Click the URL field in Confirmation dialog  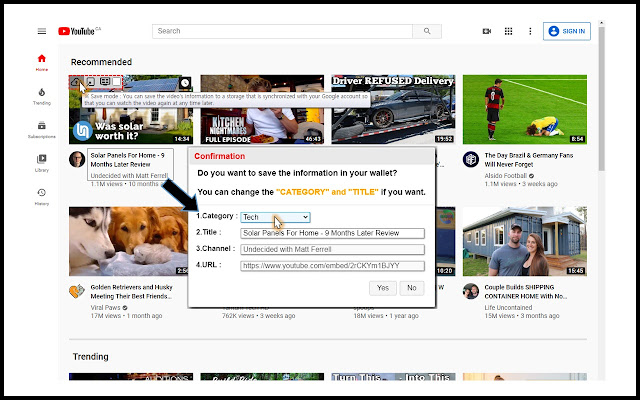332,266
